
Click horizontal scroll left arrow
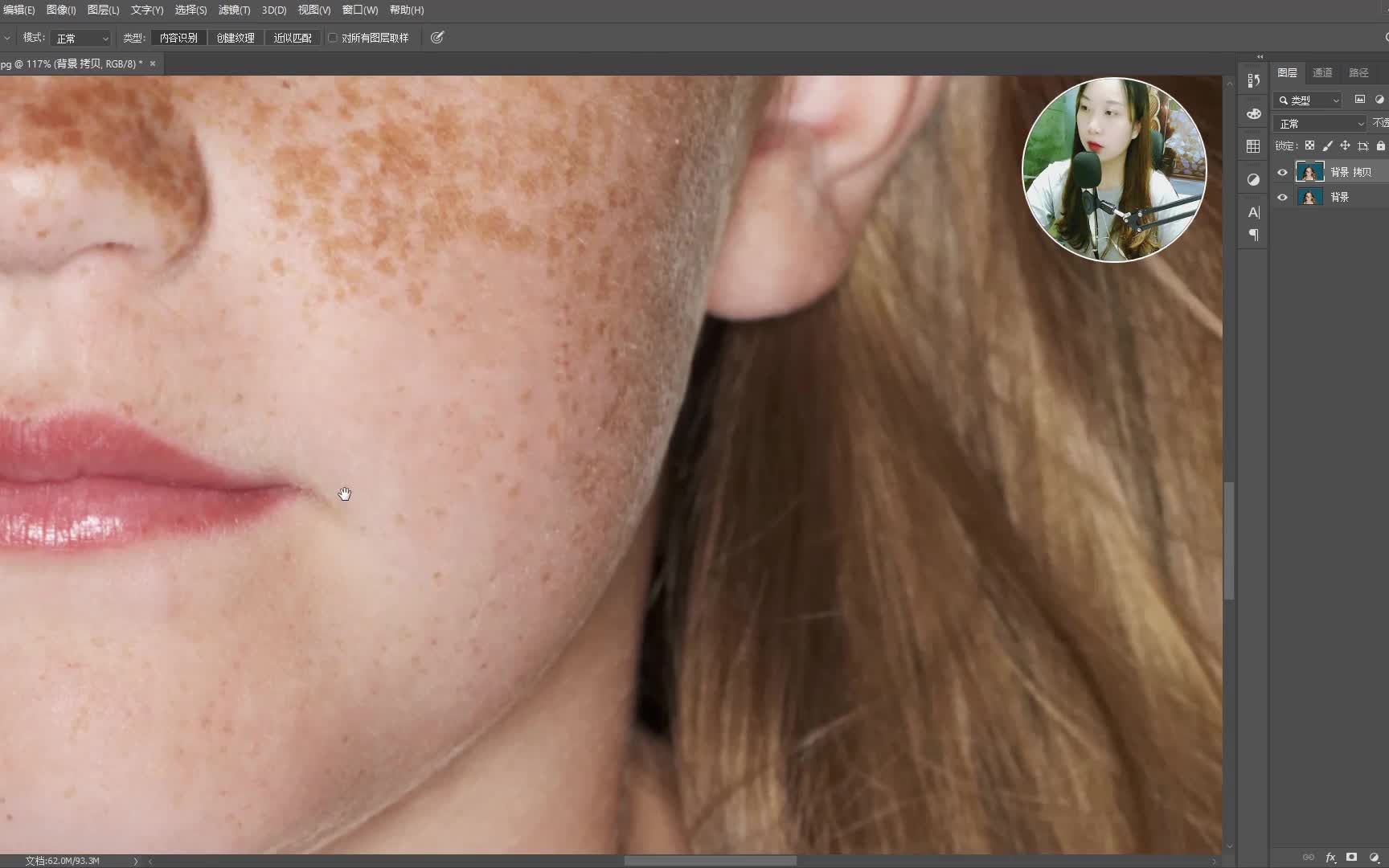150,861
